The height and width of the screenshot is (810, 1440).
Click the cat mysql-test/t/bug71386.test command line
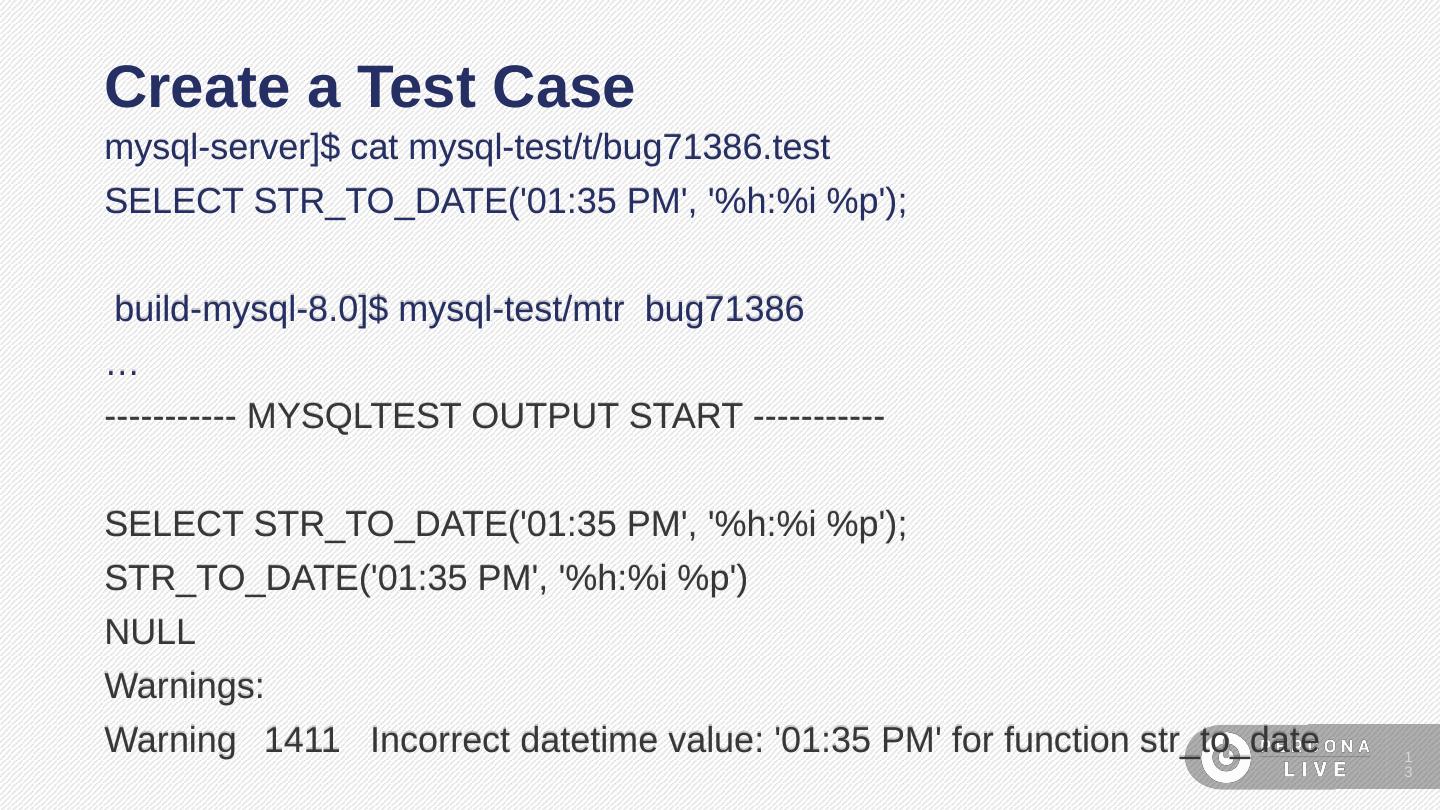467,148
